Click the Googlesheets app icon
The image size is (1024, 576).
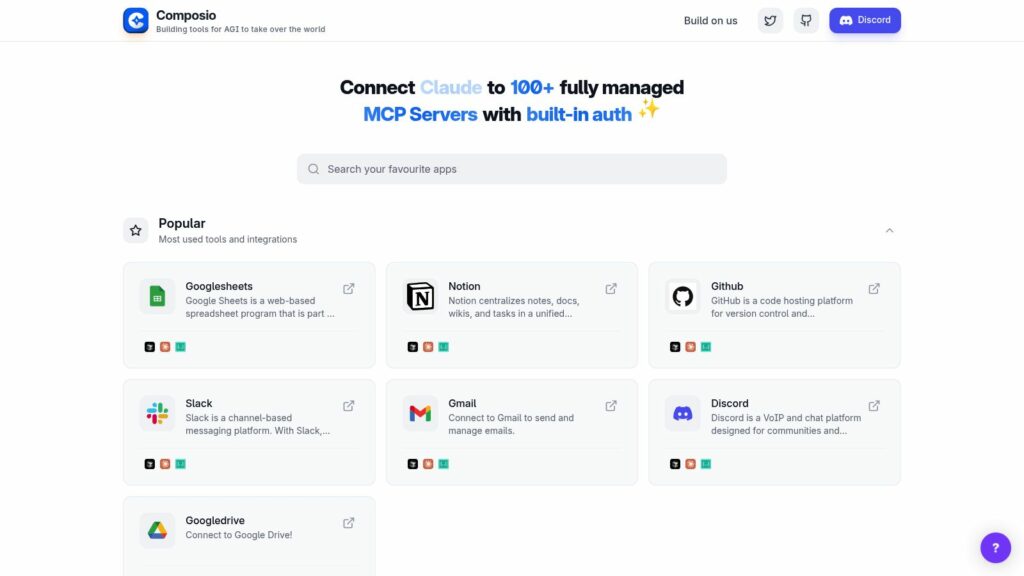pyautogui.click(x=157, y=296)
